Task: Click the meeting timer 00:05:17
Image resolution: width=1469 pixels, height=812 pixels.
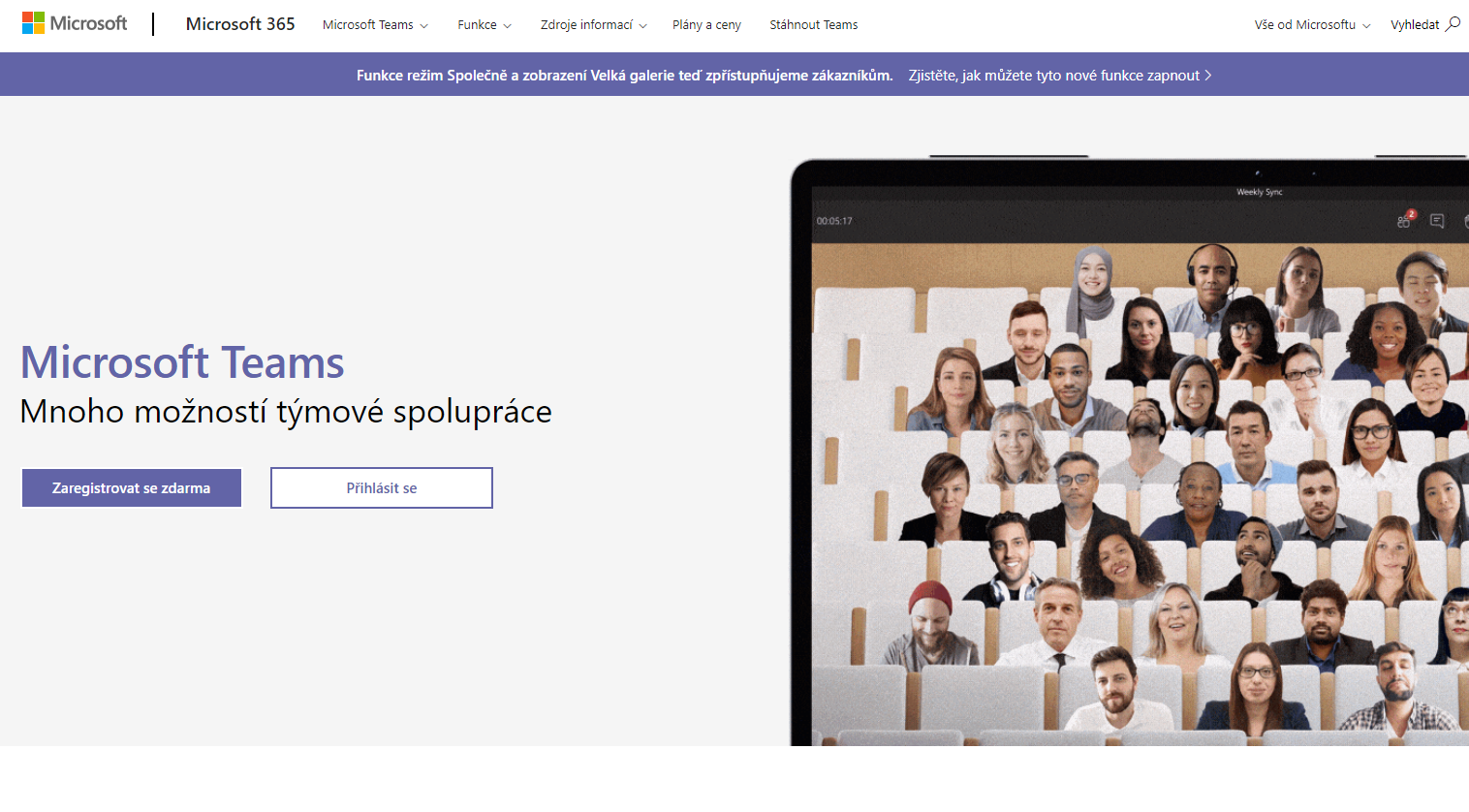Action: click(834, 221)
